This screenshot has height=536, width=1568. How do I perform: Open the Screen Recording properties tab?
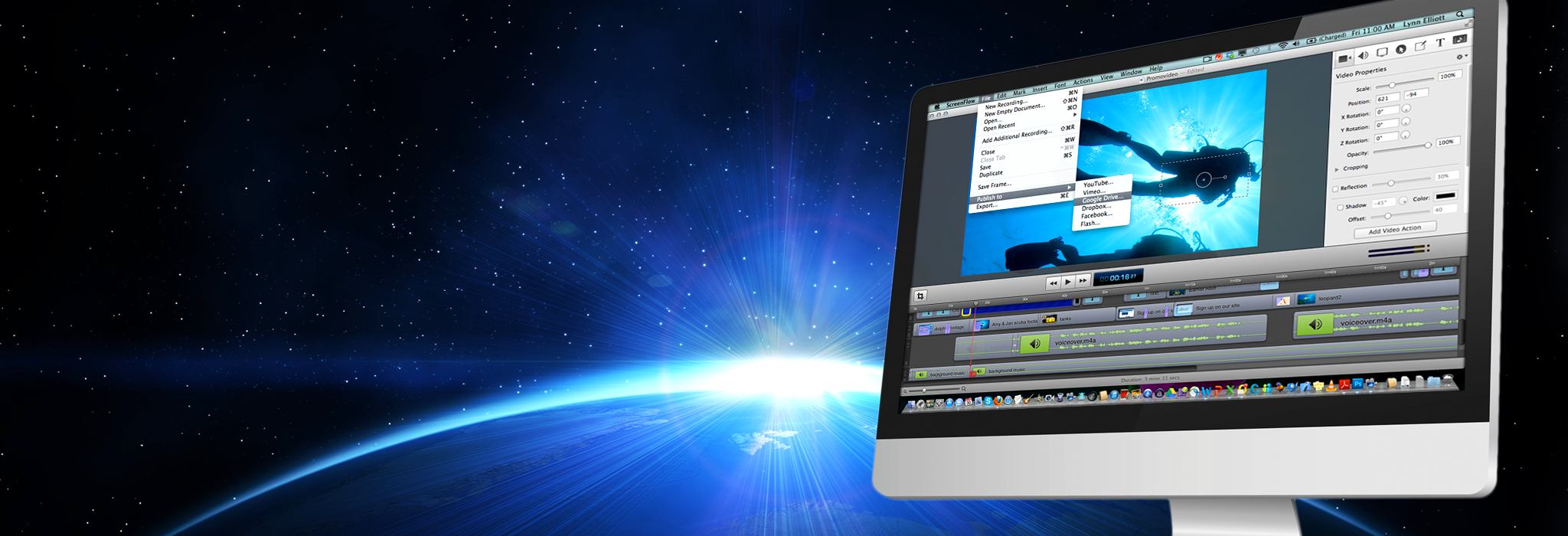(1382, 53)
